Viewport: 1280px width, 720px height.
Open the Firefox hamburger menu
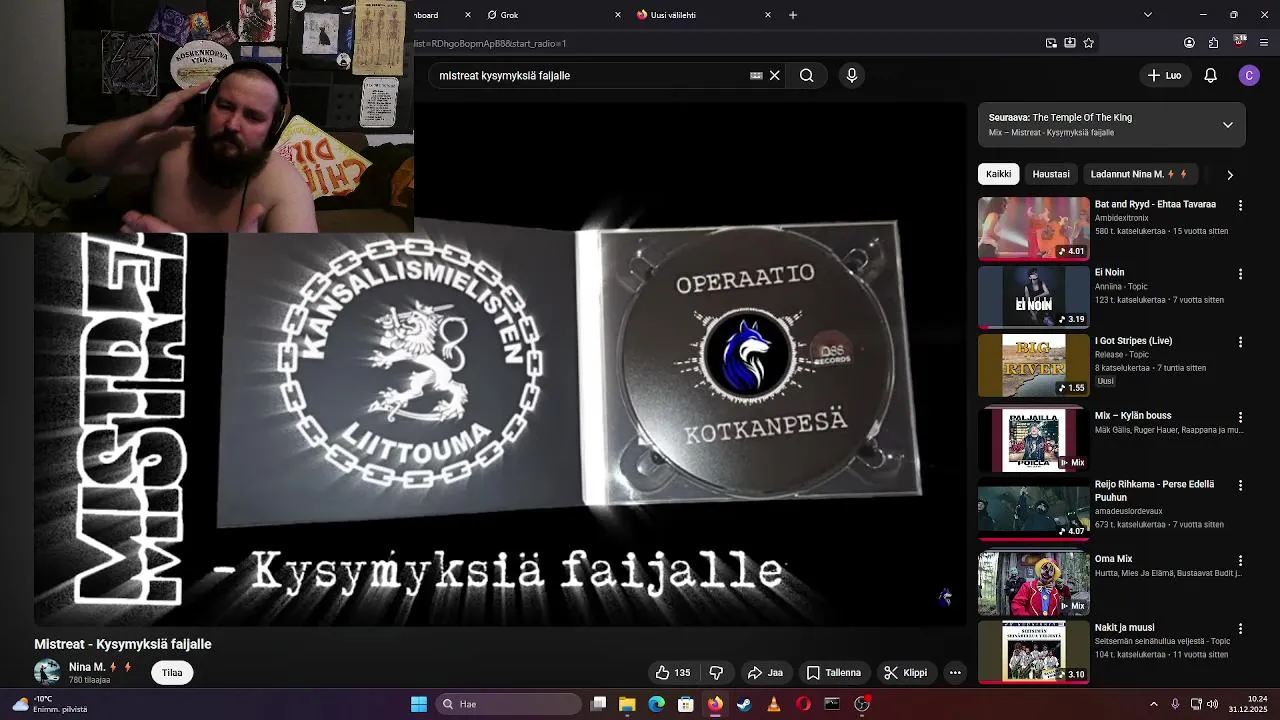[x=1264, y=43]
